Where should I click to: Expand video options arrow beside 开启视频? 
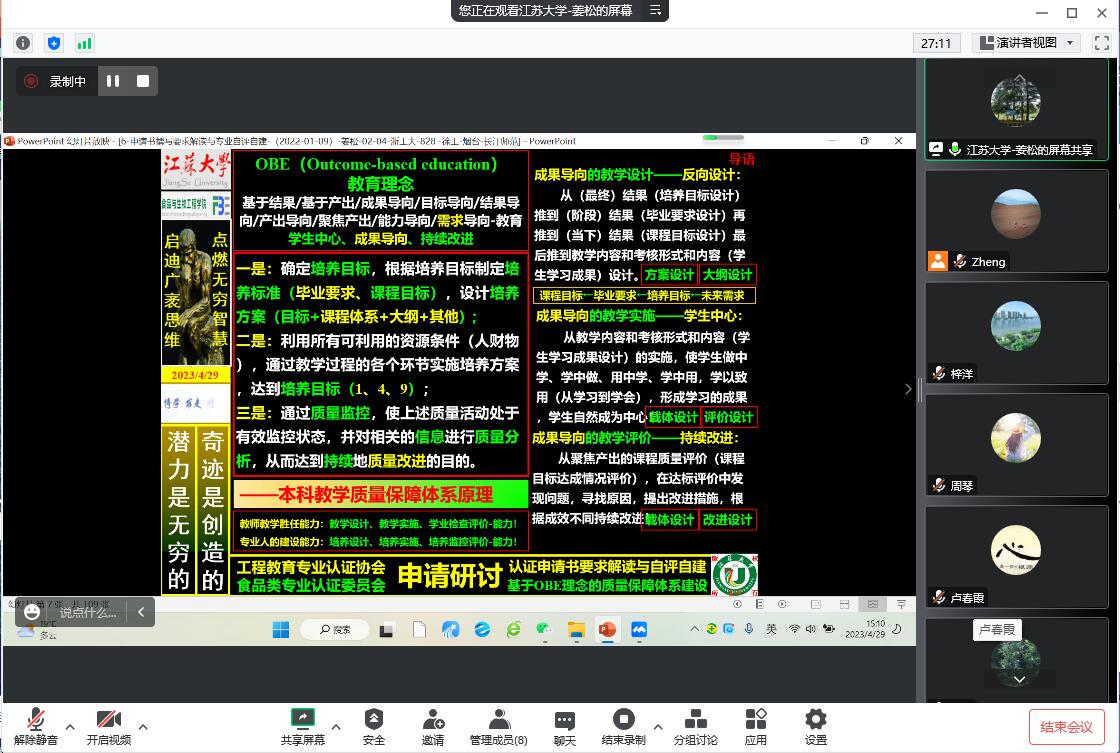143,727
